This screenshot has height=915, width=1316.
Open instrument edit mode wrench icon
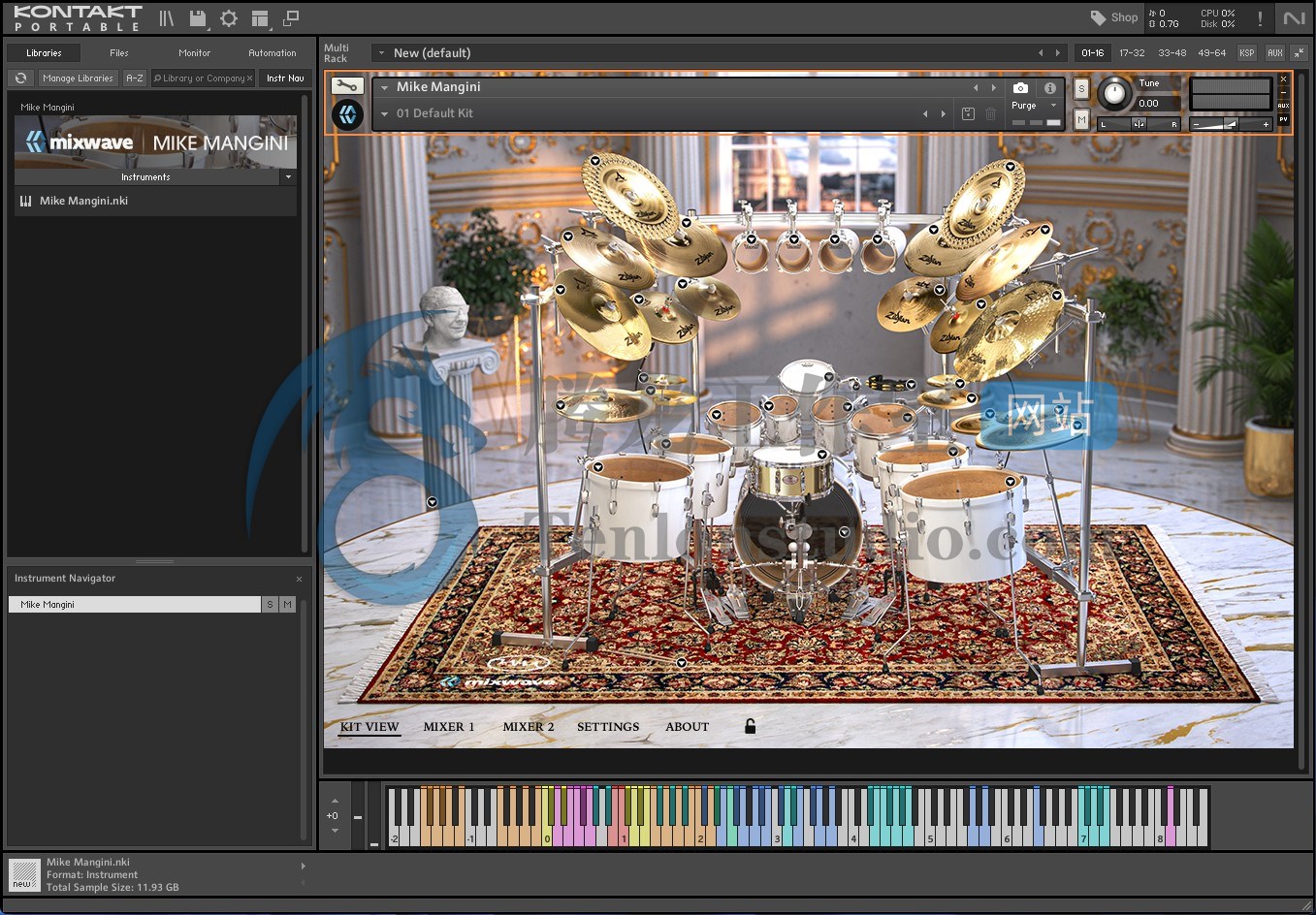(x=347, y=86)
